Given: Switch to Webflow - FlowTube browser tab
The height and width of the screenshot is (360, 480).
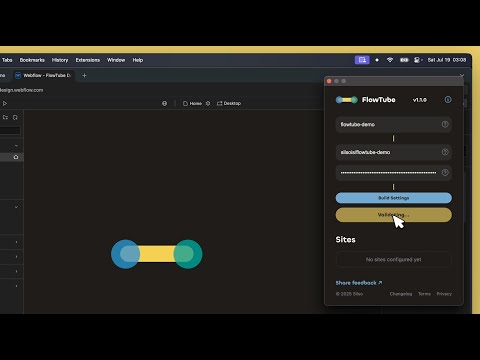Looking at the screenshot, I should coord(43,75).
